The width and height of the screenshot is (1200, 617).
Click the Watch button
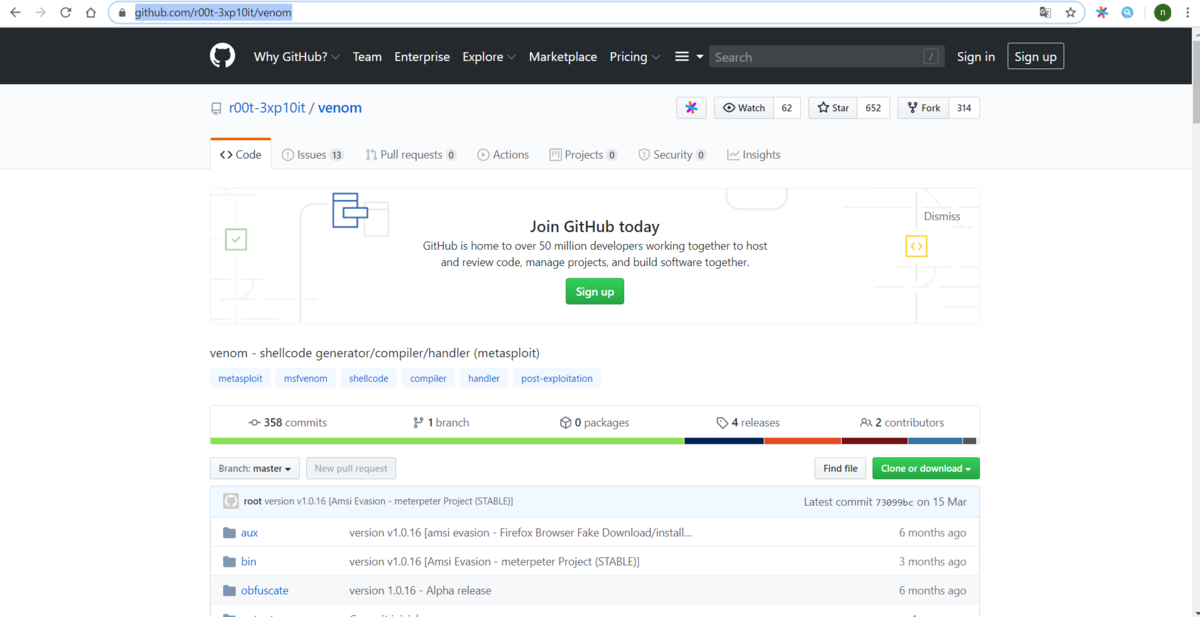coord(744,108)
